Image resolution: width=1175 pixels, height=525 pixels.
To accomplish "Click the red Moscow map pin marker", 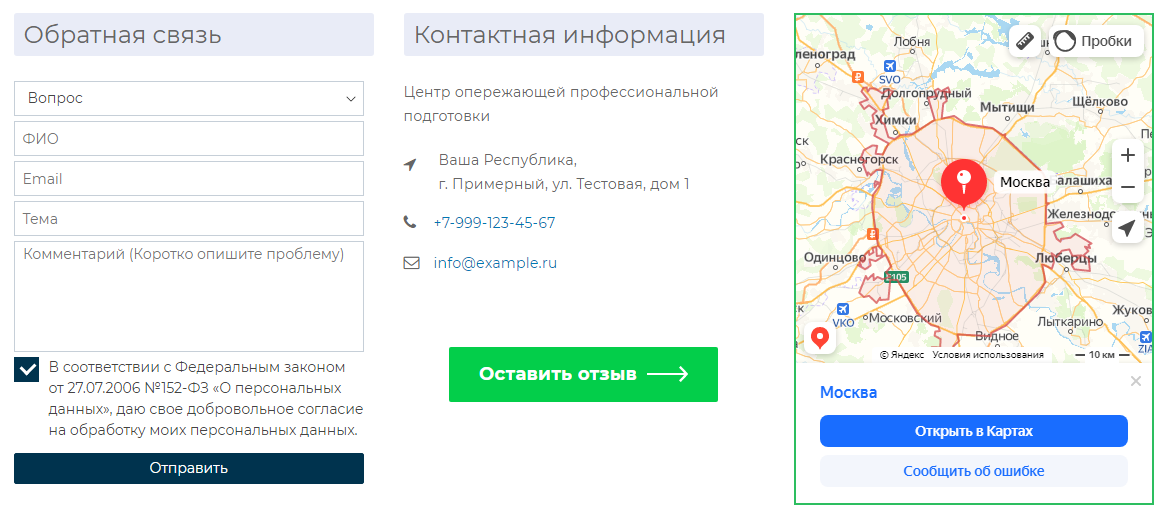I will pos(962,184).
